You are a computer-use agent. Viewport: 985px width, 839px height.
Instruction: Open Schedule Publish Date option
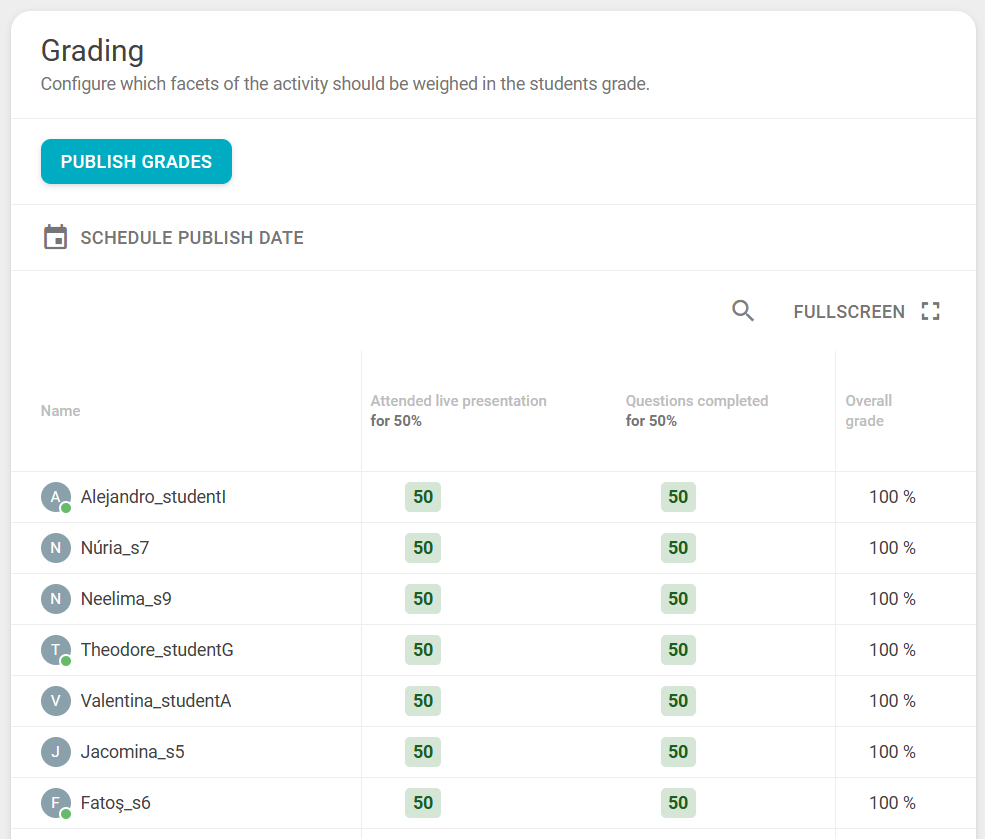(173, 237)
